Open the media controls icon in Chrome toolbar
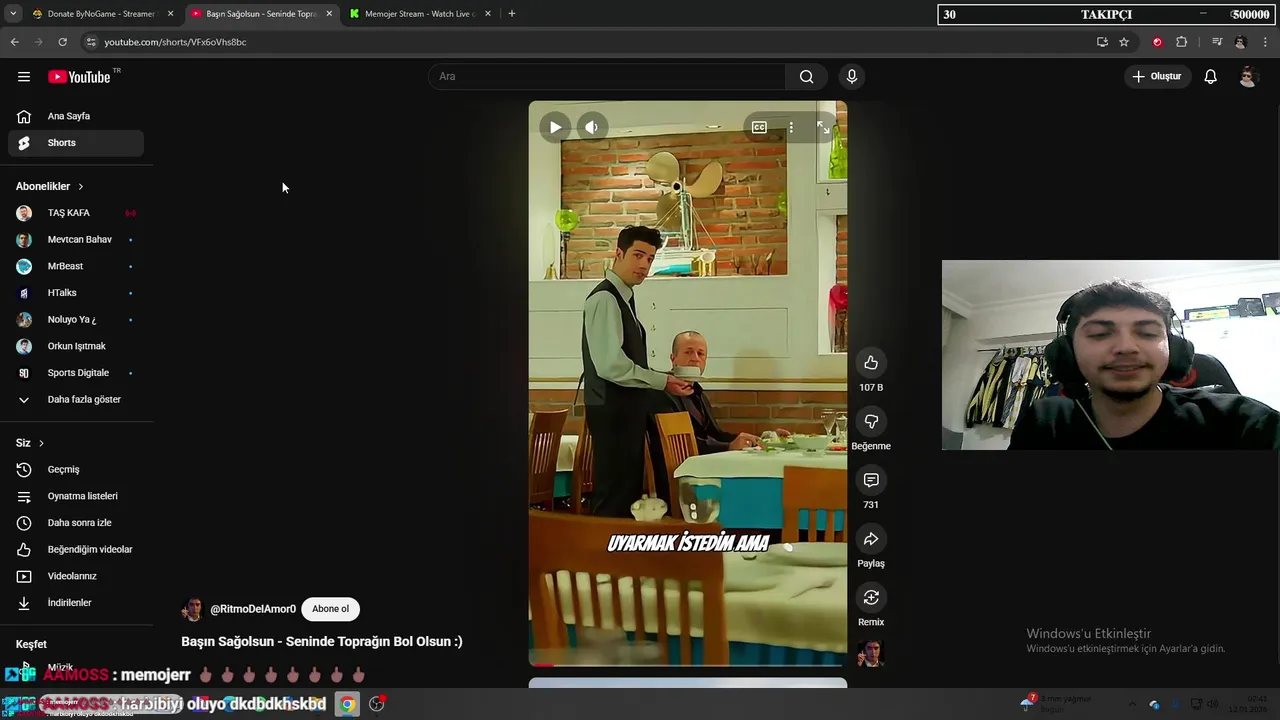This screenshot has width=1280, height=720. tap(1217, 42)
